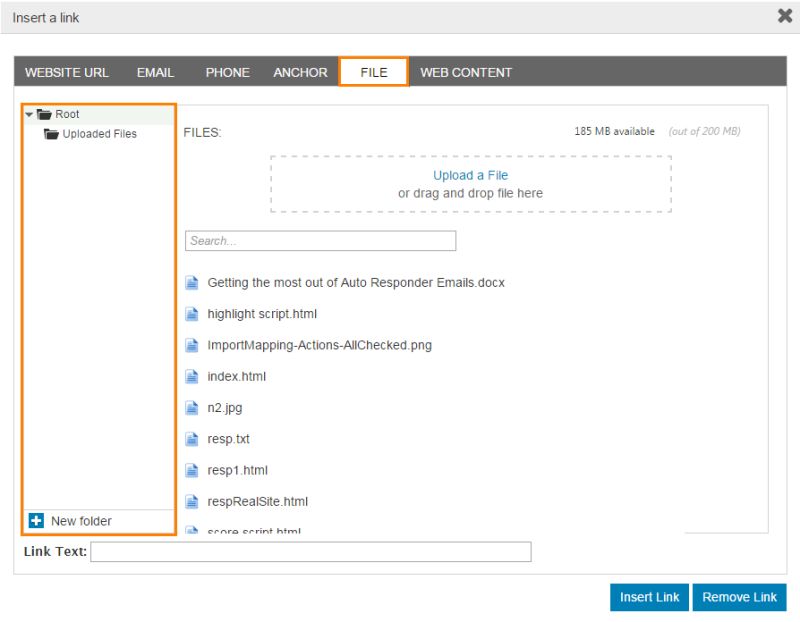Open the EMAIL tab

(155, 72)
